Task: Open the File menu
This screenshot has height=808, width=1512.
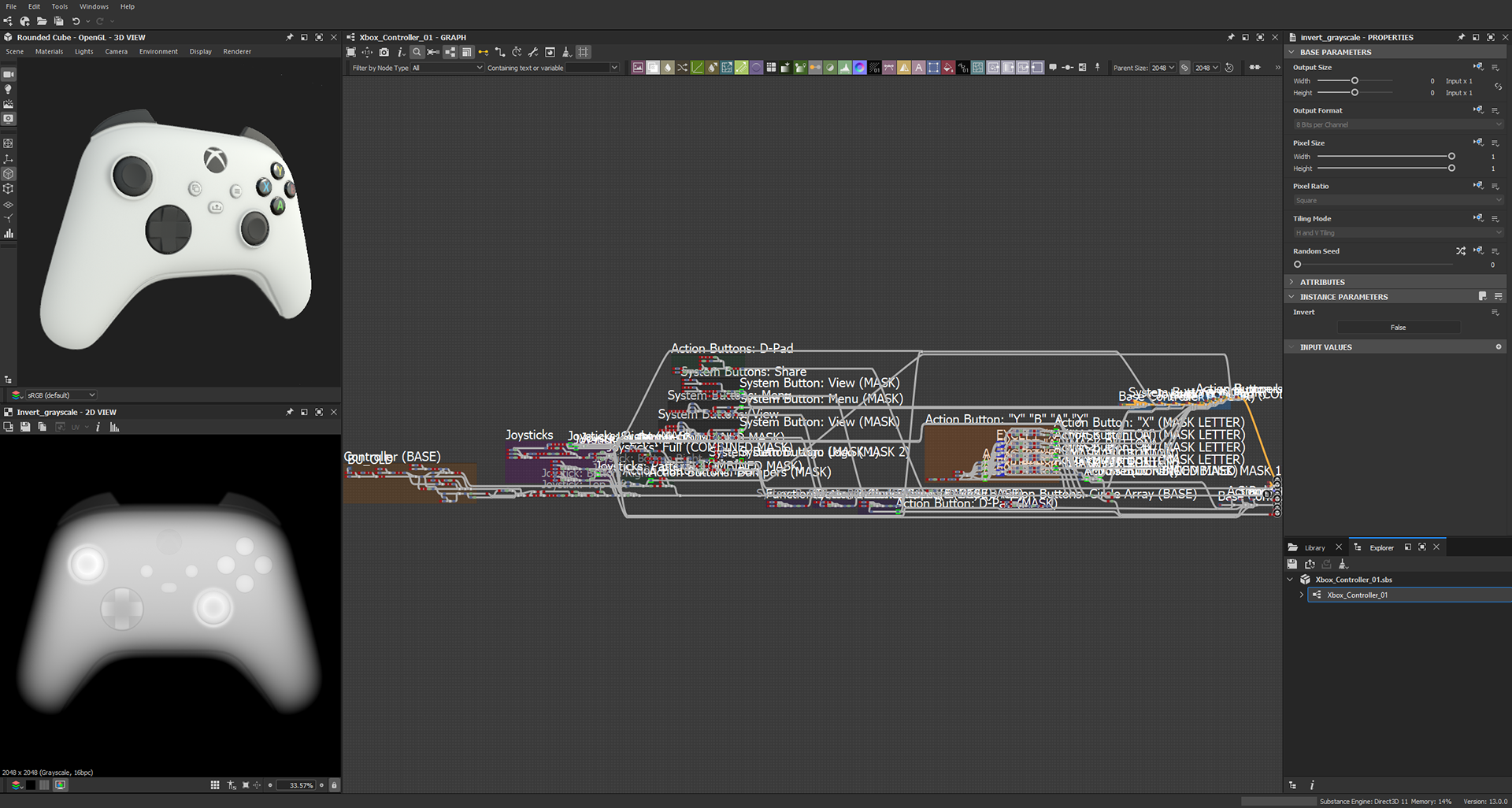Action: tap(11, 6)
